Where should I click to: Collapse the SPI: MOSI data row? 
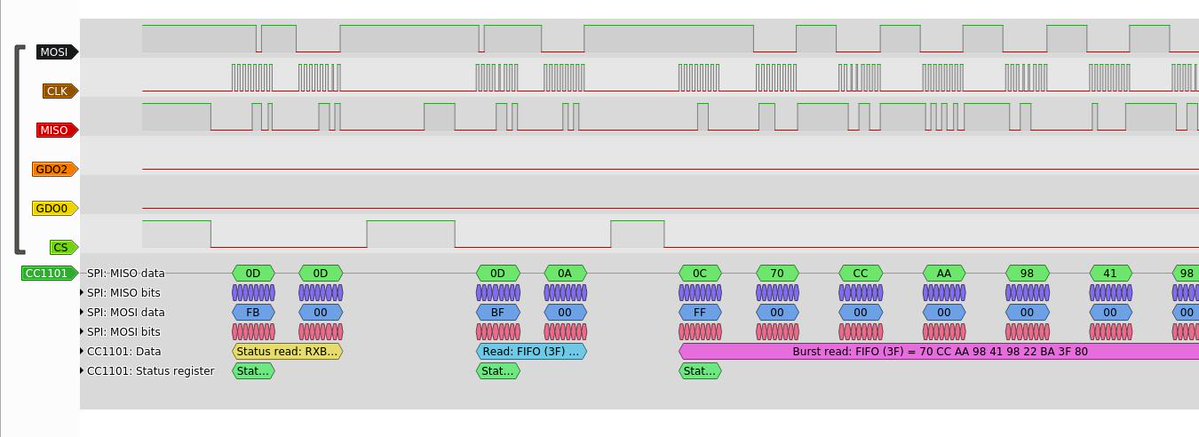83,312
